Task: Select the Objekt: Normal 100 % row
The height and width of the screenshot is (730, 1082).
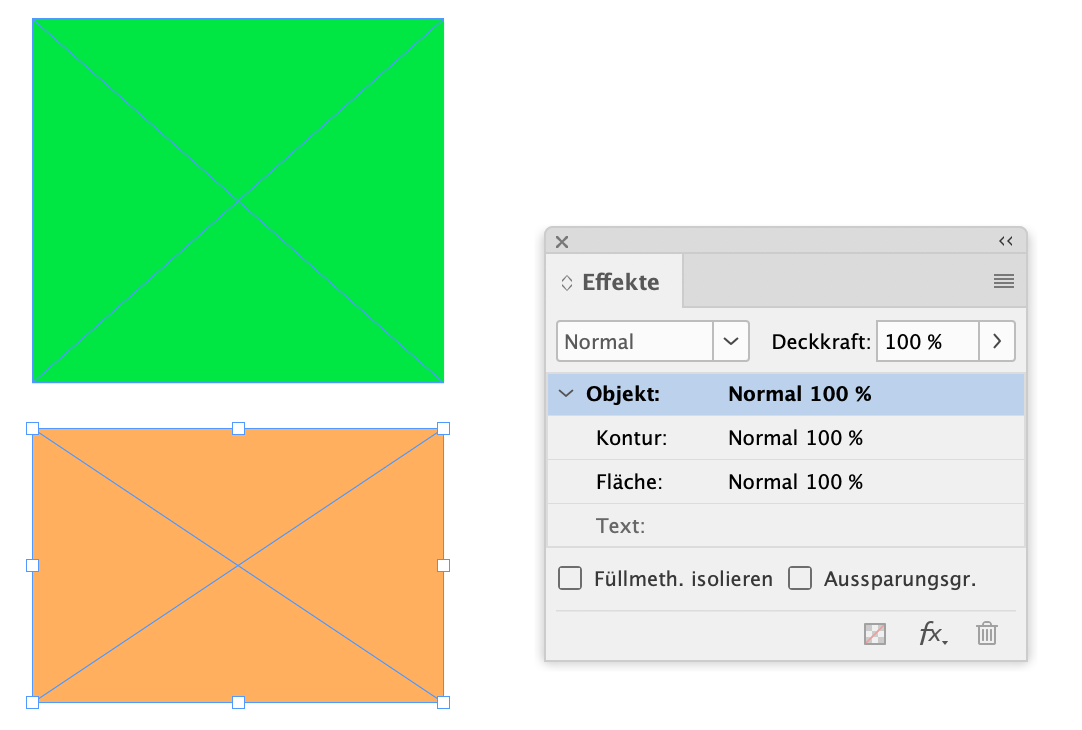Action: coord(800,394)
